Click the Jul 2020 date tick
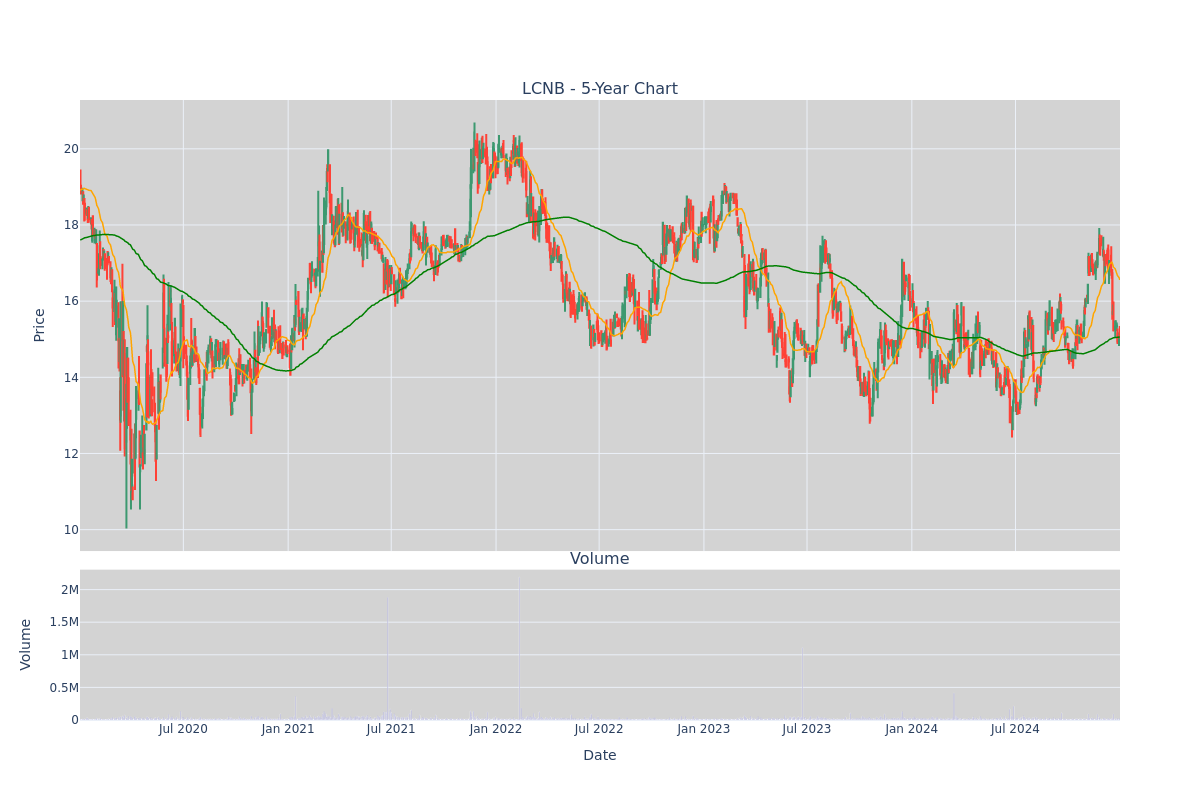This screenshot has height=800, width=1200. tap(183, 729)
